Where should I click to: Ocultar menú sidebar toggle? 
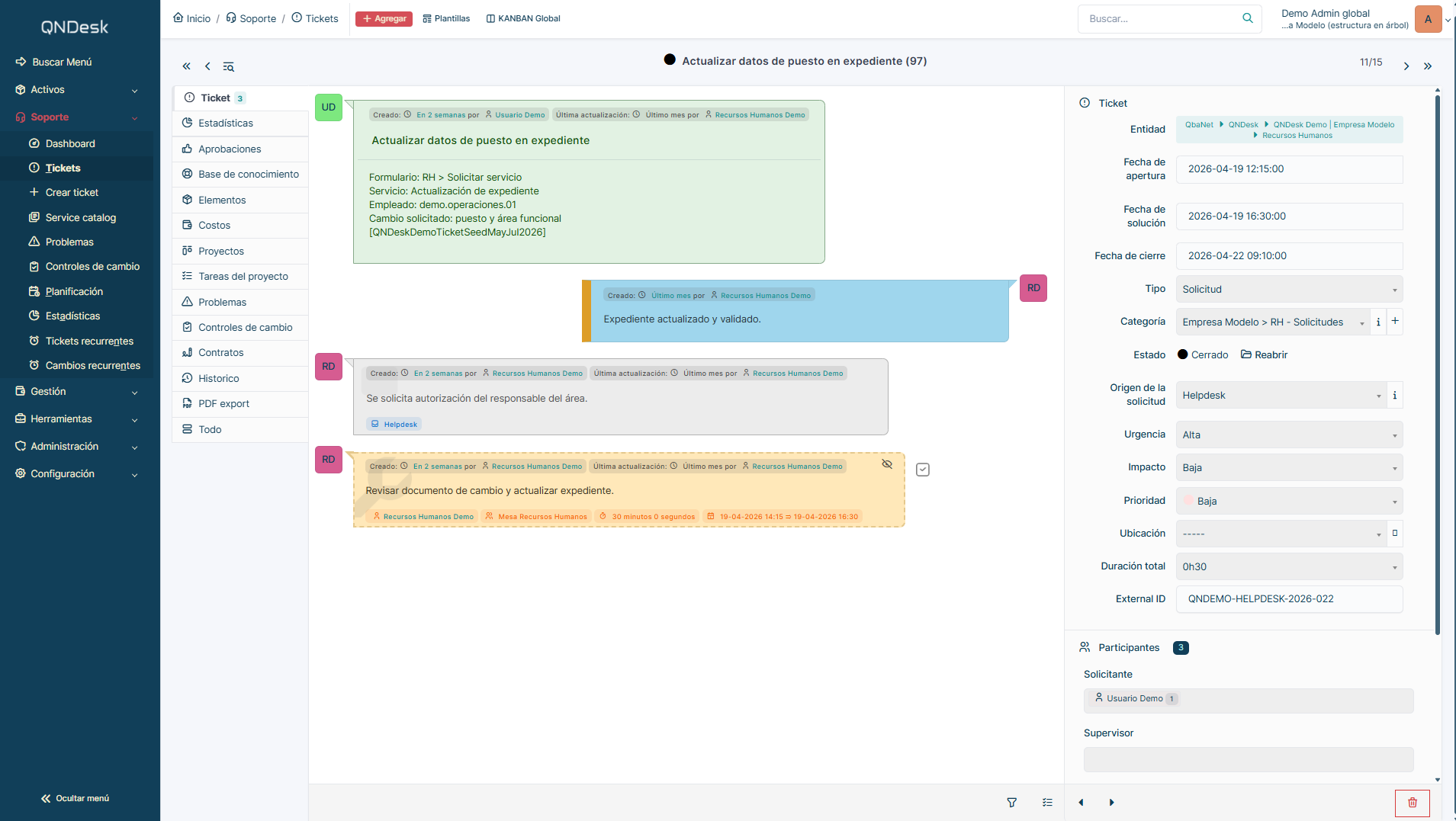click(x=75, y=798)
